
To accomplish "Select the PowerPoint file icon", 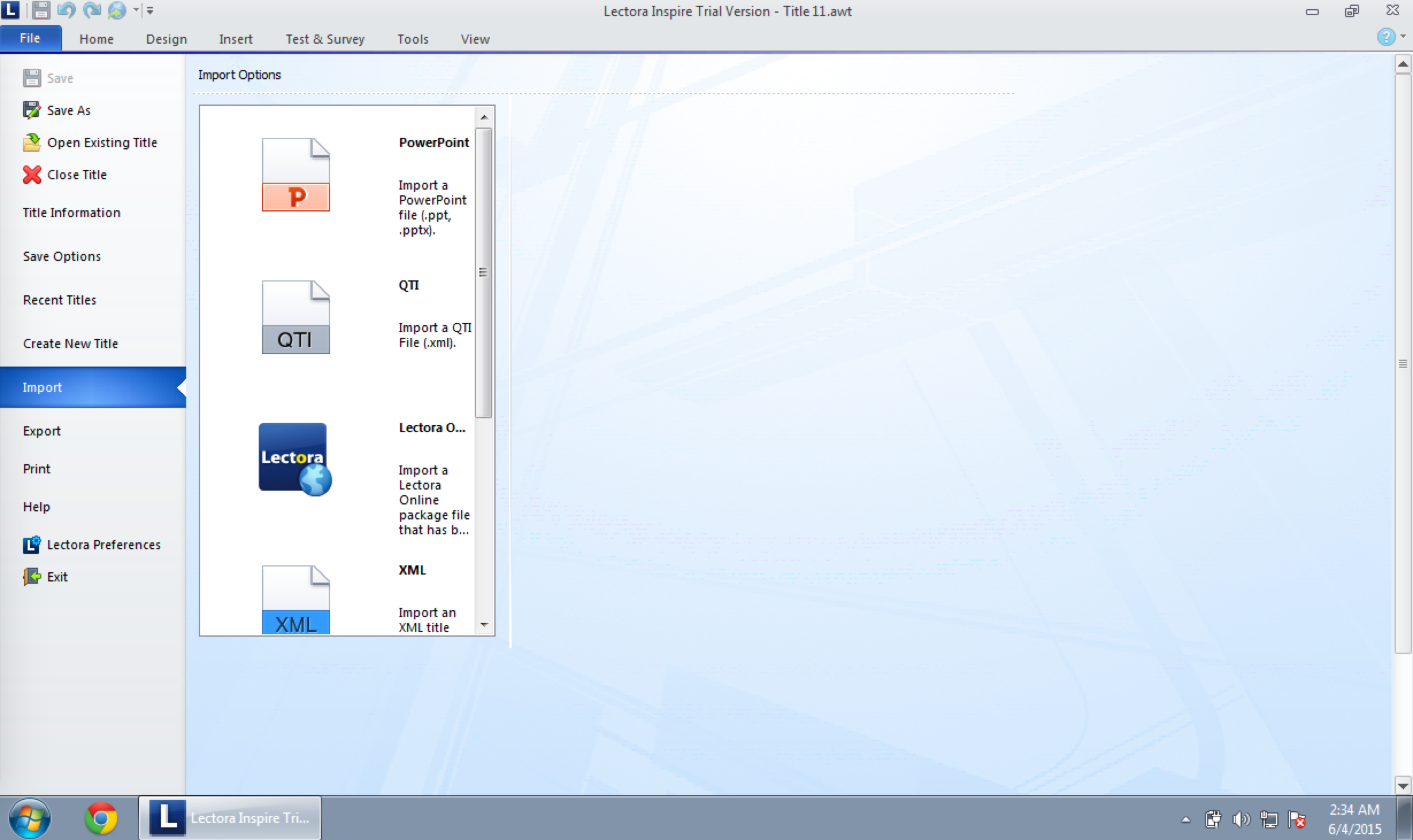I will 296,175.
